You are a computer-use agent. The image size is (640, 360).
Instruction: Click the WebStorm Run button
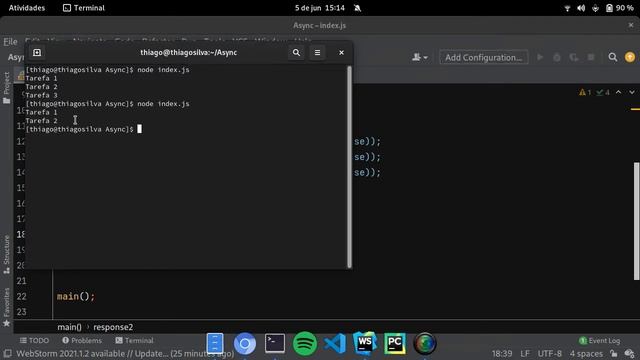(x=540, y=57)
